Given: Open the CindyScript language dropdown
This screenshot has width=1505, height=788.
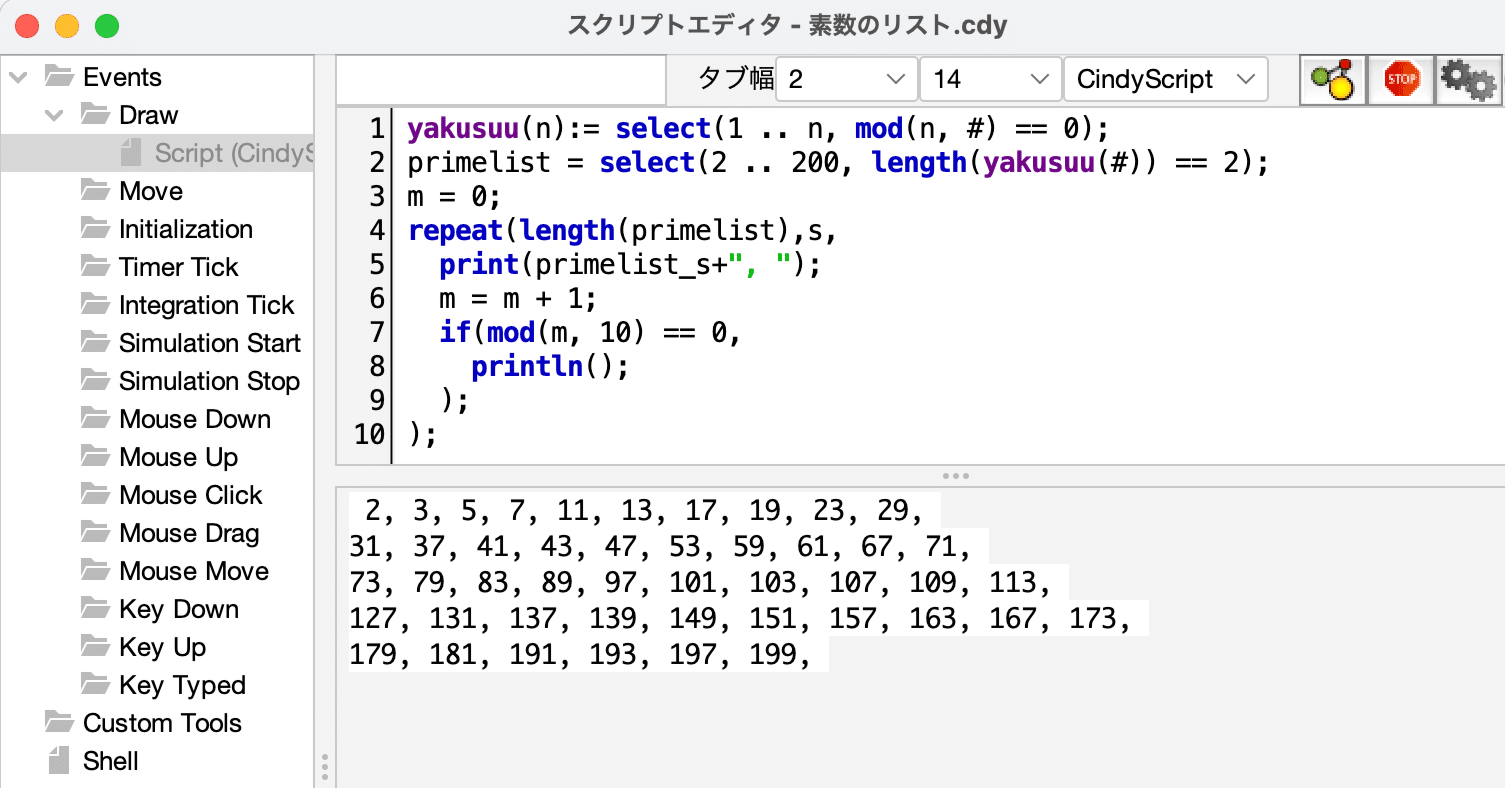Looking at the screenshot, I should [1166, 79].
